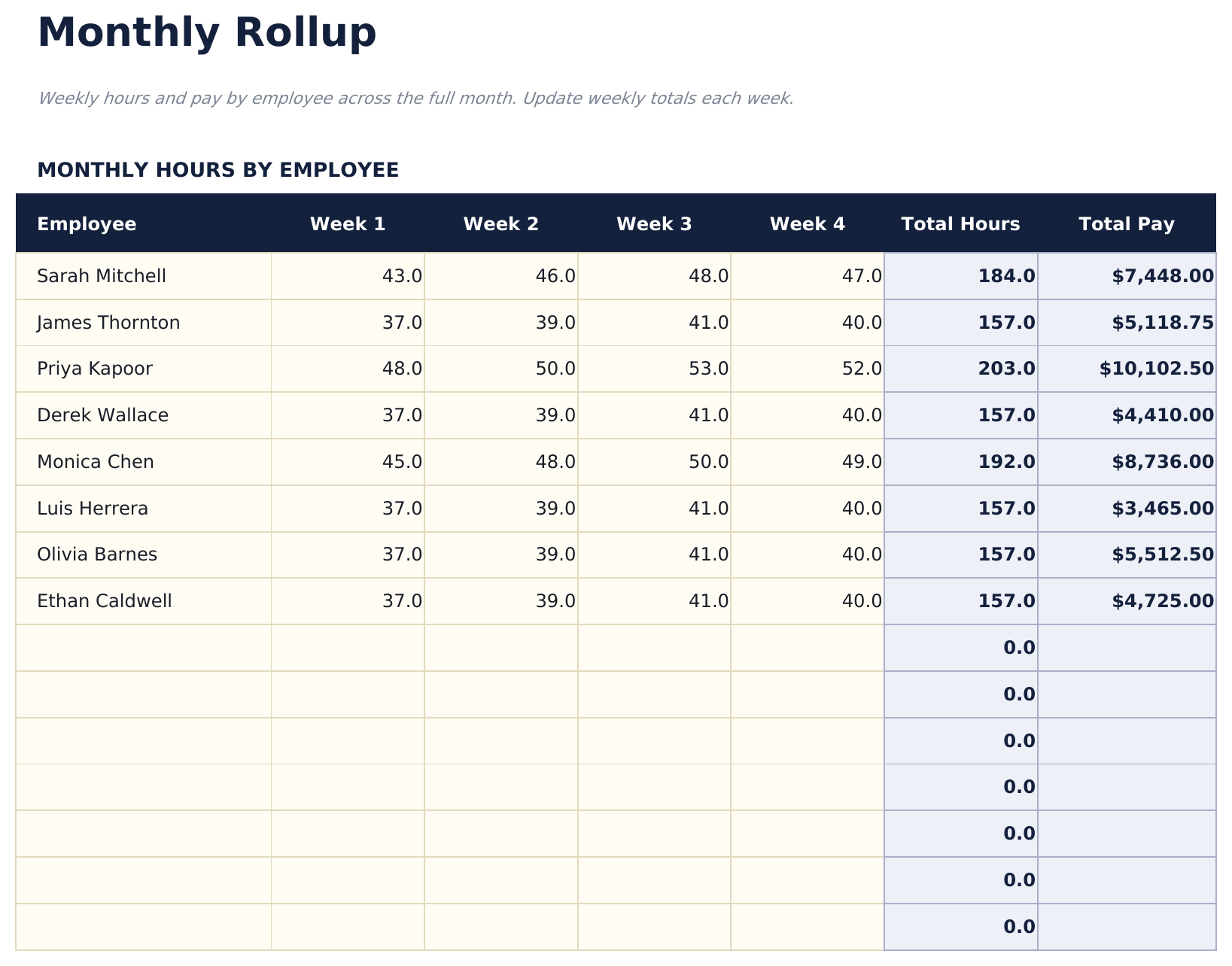This screenshot has width=1232, height=966.
Task: Select the Total Hours column header
Action: pos(961,223)
